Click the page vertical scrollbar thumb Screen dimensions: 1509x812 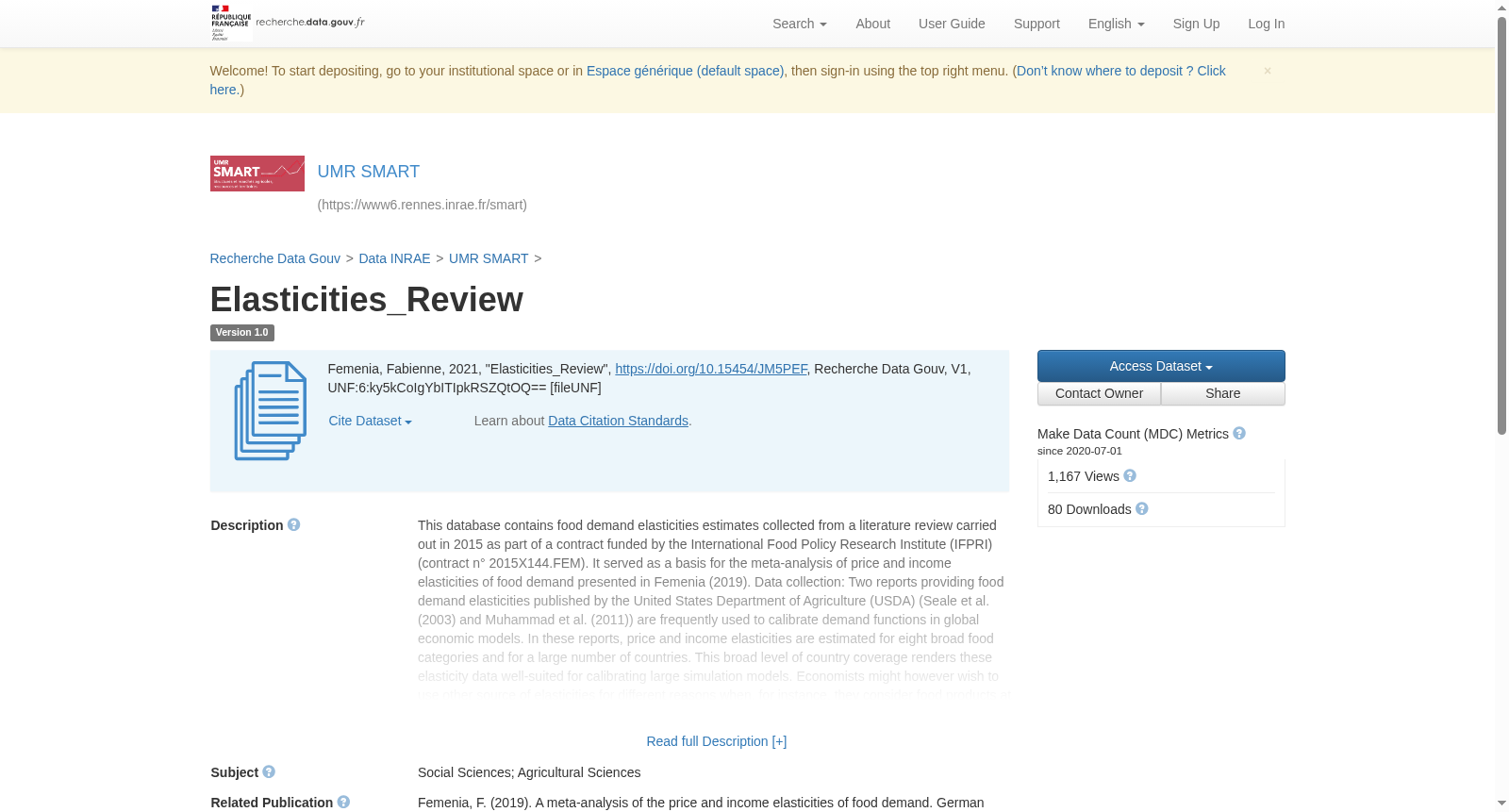pos(1501,226)
